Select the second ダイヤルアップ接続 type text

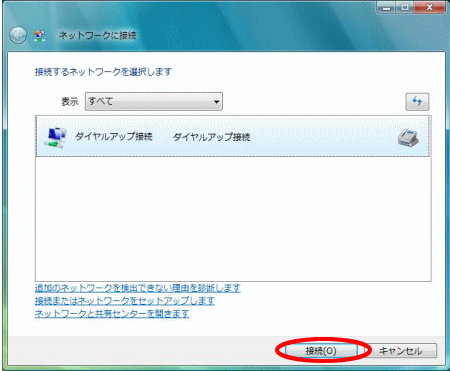point(211,137)
